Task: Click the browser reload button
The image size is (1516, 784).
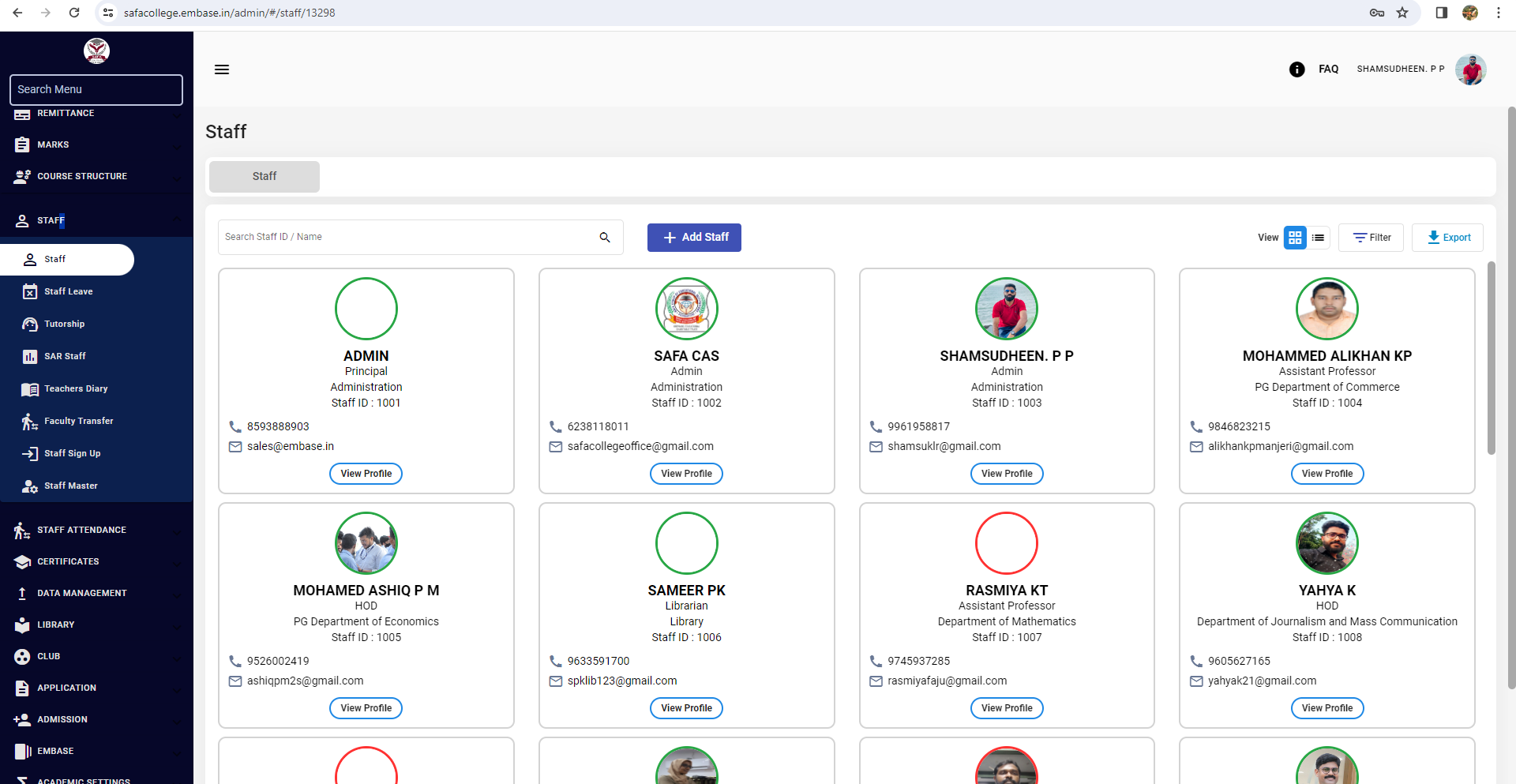Action: (74, 13)
